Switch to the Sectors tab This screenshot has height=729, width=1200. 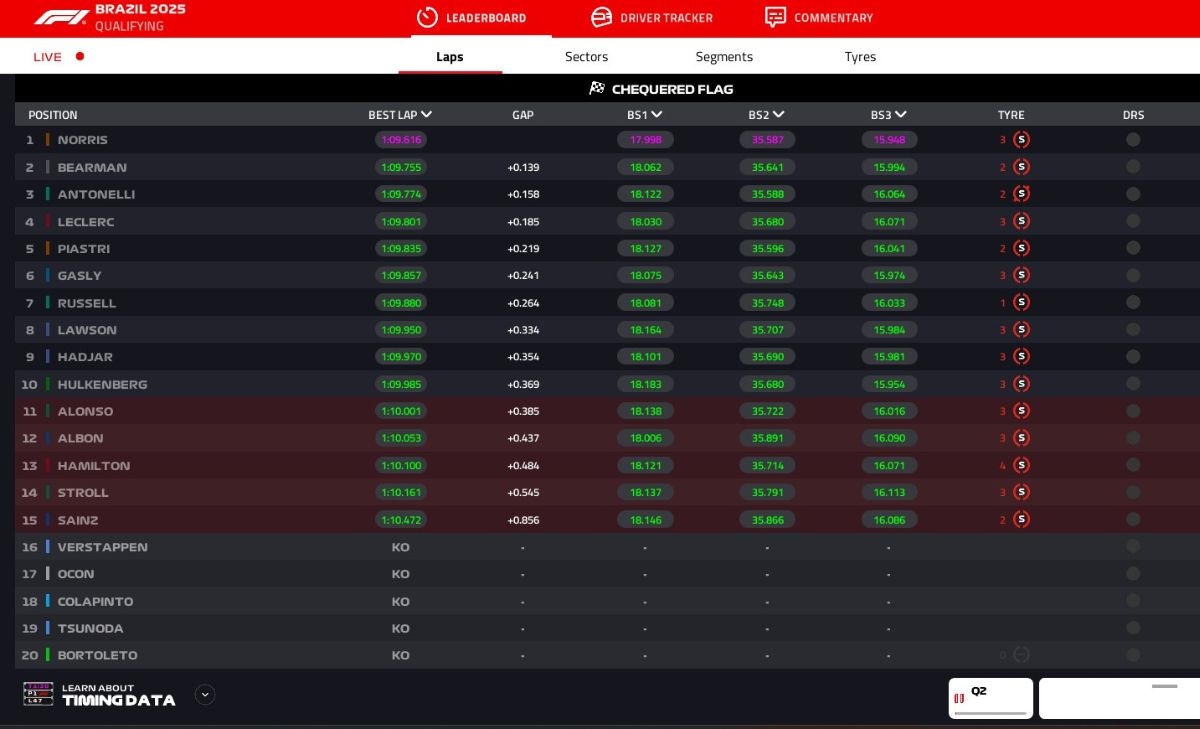586,57
